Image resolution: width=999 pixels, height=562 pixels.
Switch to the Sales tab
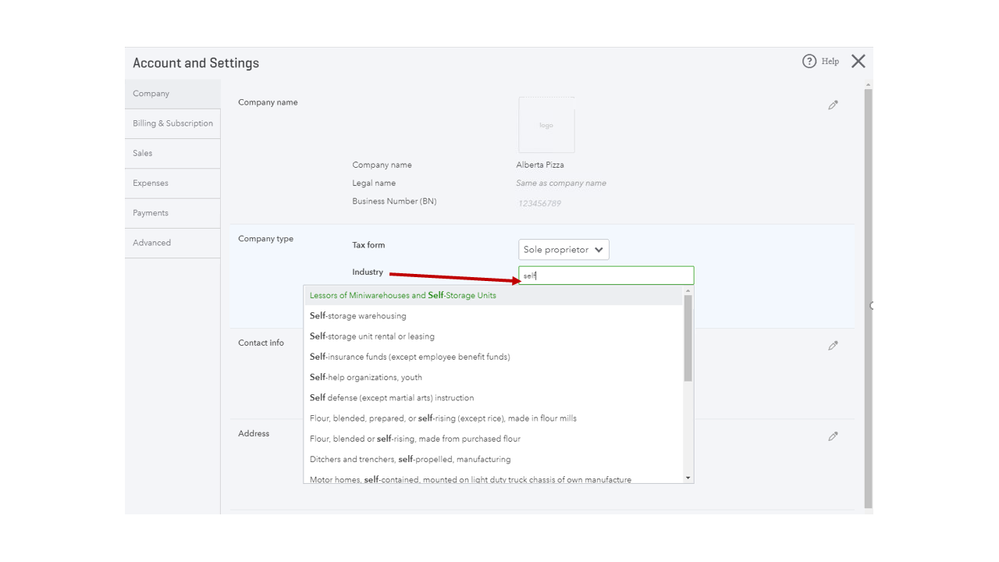tap(143, 154)
